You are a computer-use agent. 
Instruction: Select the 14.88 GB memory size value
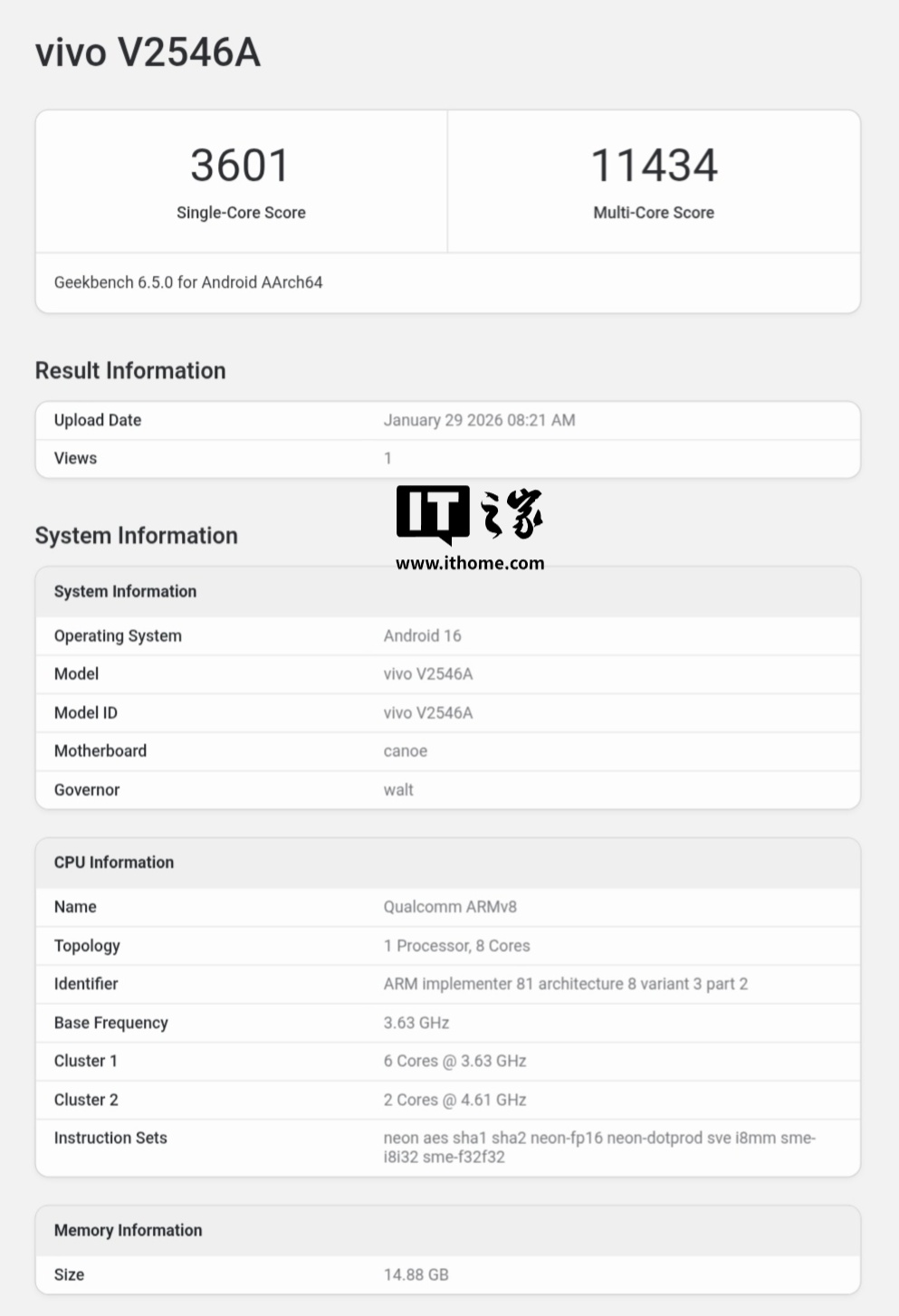coord(416,1274)
